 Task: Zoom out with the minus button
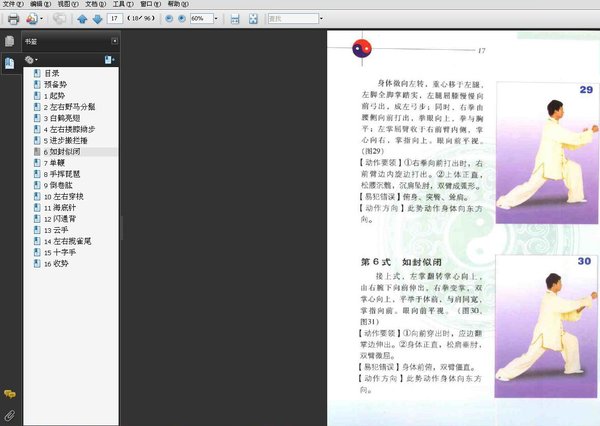[169, 18]
